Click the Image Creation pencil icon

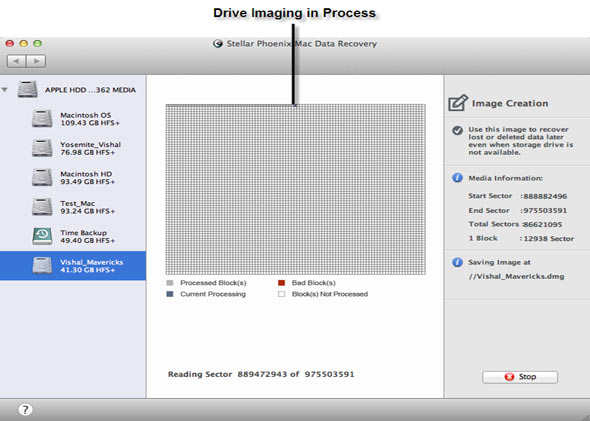pyautogui.click(x=458, y=103)
